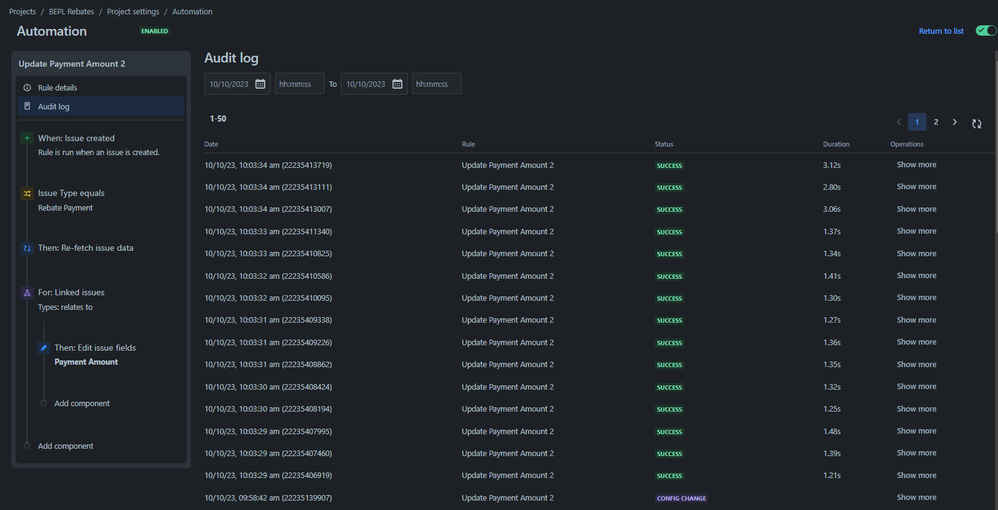Screen dimensions: 998x510
Task: Open the start date calendar picker icon
Action: [x=260, y=84]
